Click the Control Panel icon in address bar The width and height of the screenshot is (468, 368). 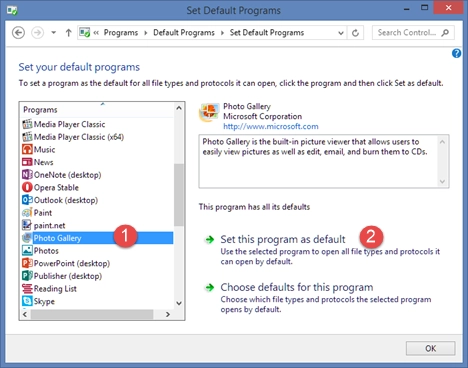[85, 33]
